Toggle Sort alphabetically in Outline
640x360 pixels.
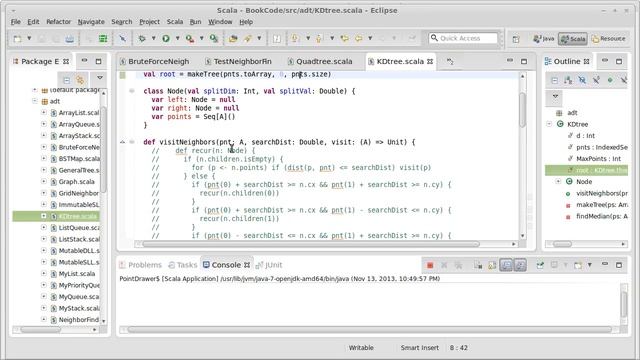coord(568,80)
